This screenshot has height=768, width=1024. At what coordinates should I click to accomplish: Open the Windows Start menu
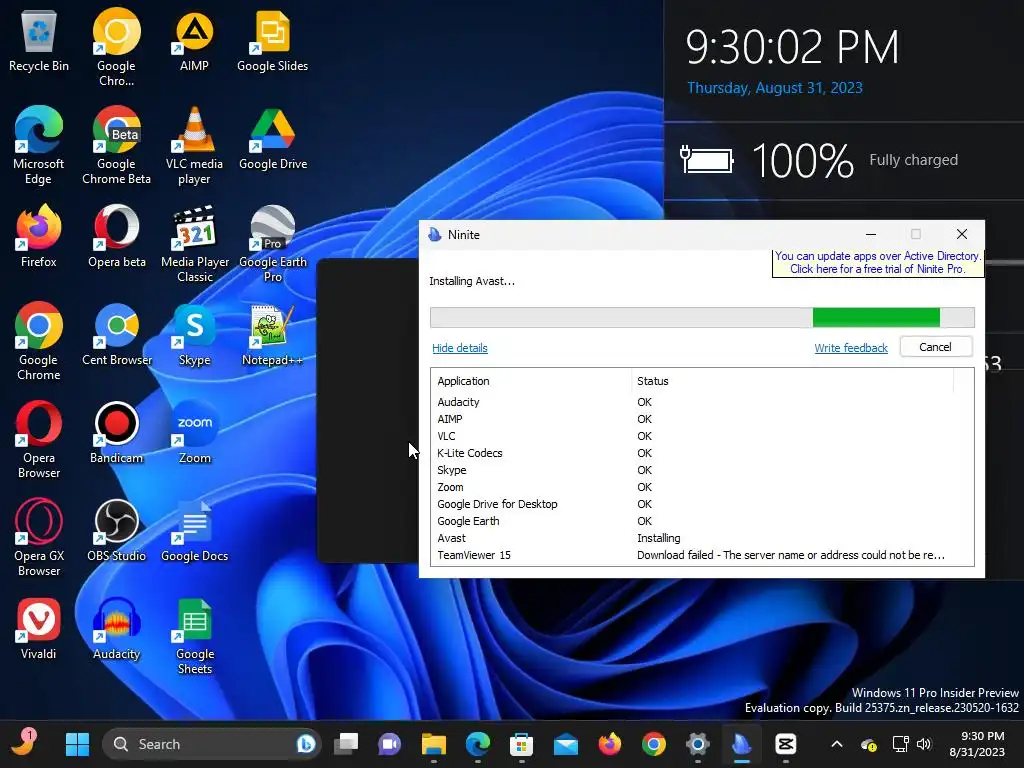click(77, 744)
